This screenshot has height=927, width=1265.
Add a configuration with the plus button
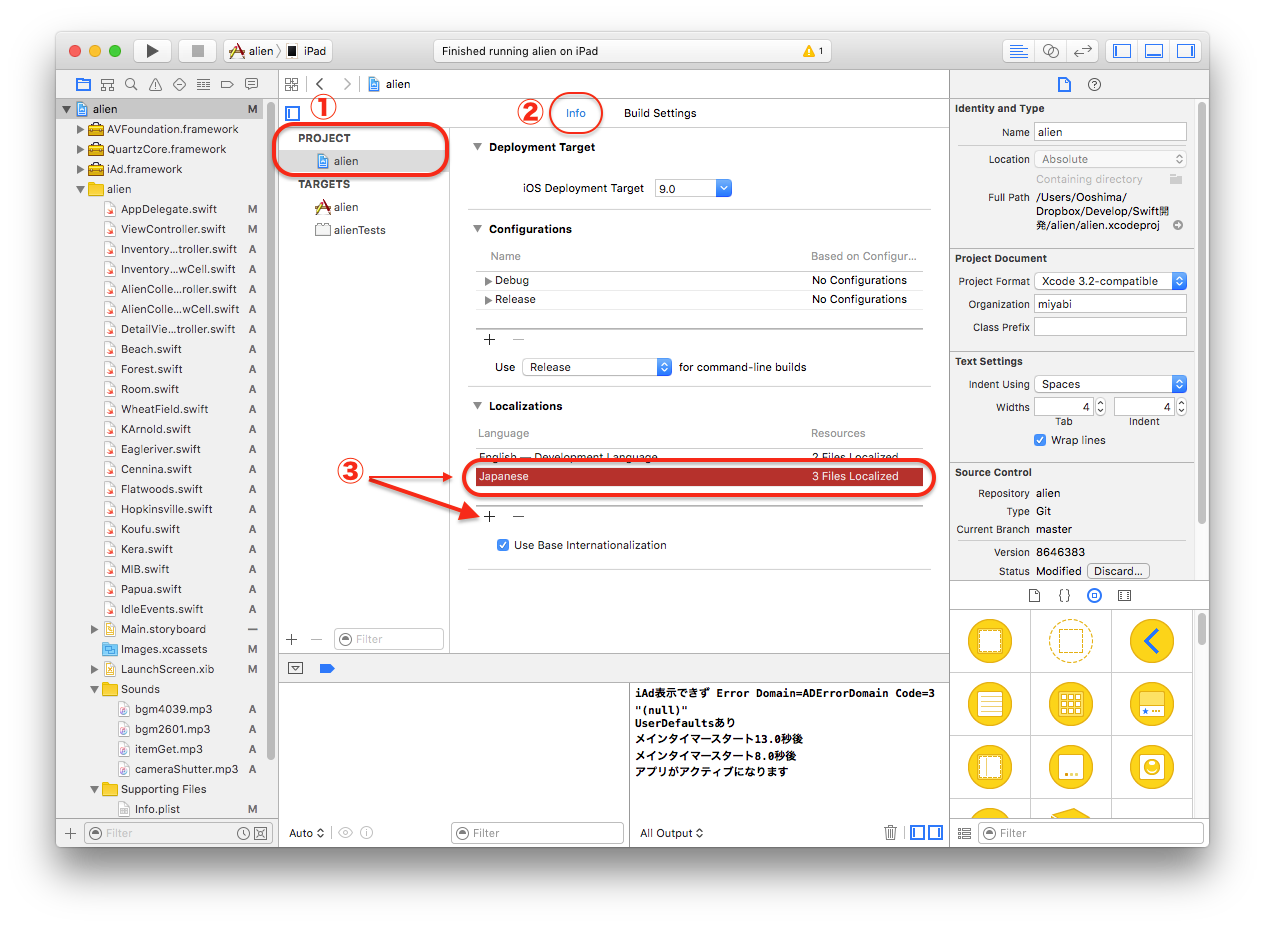490,339
